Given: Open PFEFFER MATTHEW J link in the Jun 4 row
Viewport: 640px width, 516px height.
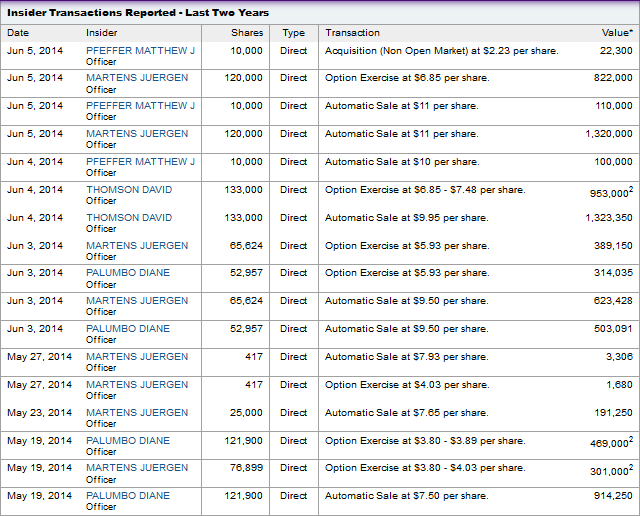Looking at the screenshot, I should click(140, 162).
